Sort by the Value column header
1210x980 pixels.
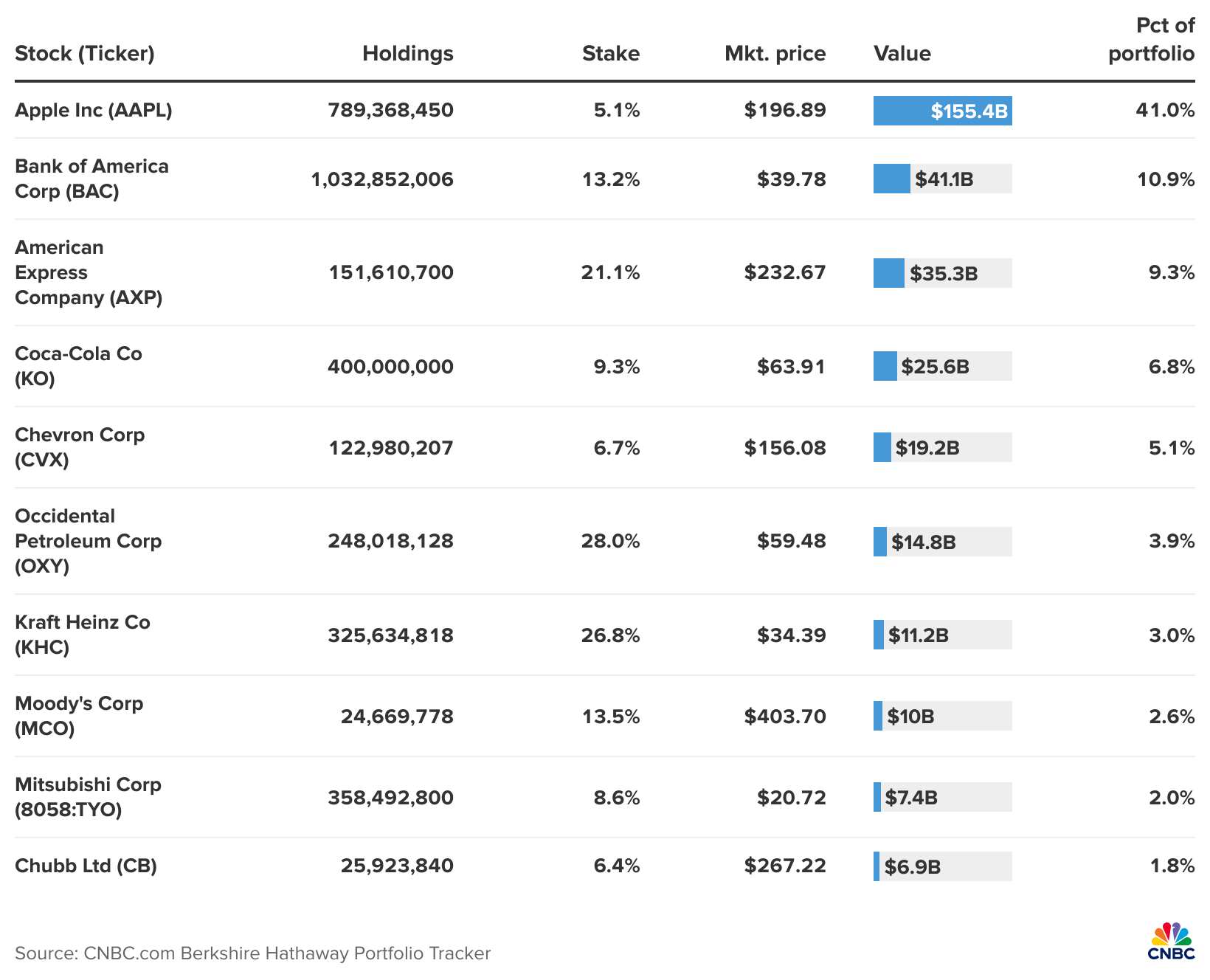tap(902, 54)
